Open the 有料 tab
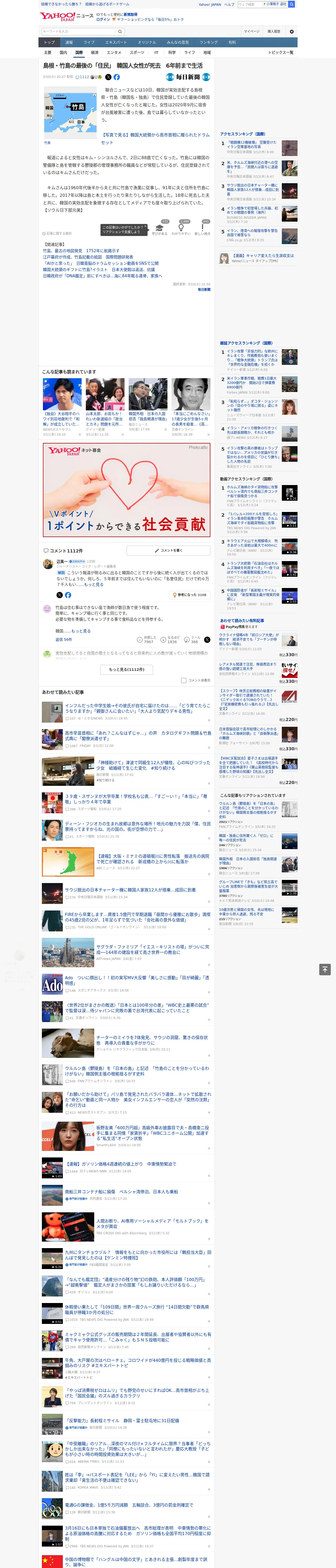 [x=232, y=42]
